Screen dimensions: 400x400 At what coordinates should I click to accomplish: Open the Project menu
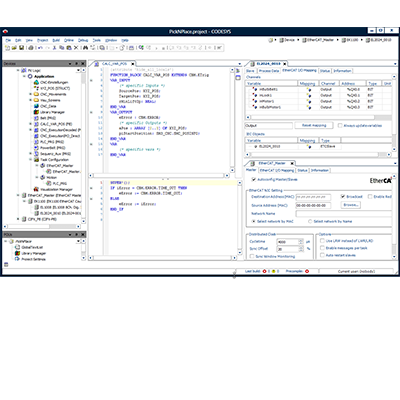[x=42, y=40]
